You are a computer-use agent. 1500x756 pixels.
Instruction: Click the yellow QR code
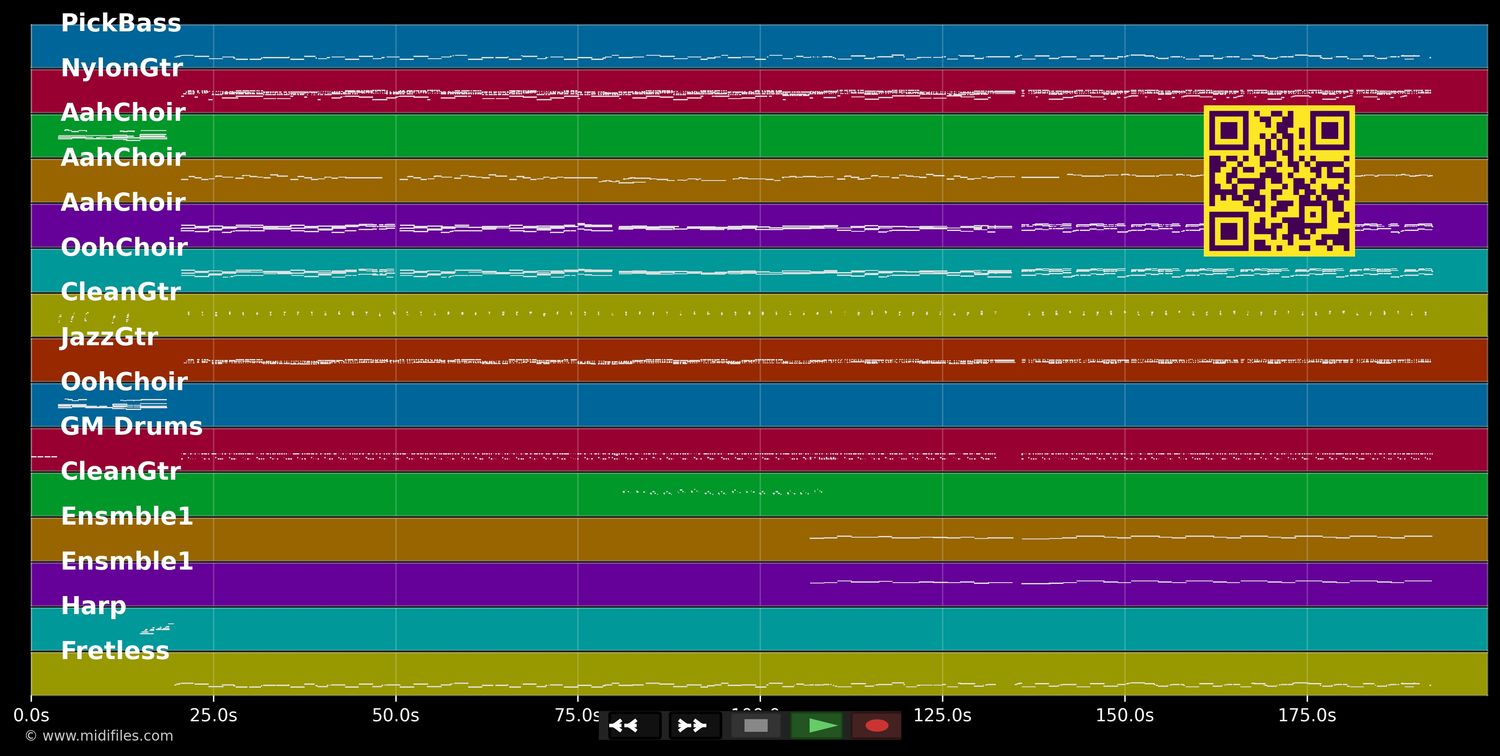tap(1279, 181)
